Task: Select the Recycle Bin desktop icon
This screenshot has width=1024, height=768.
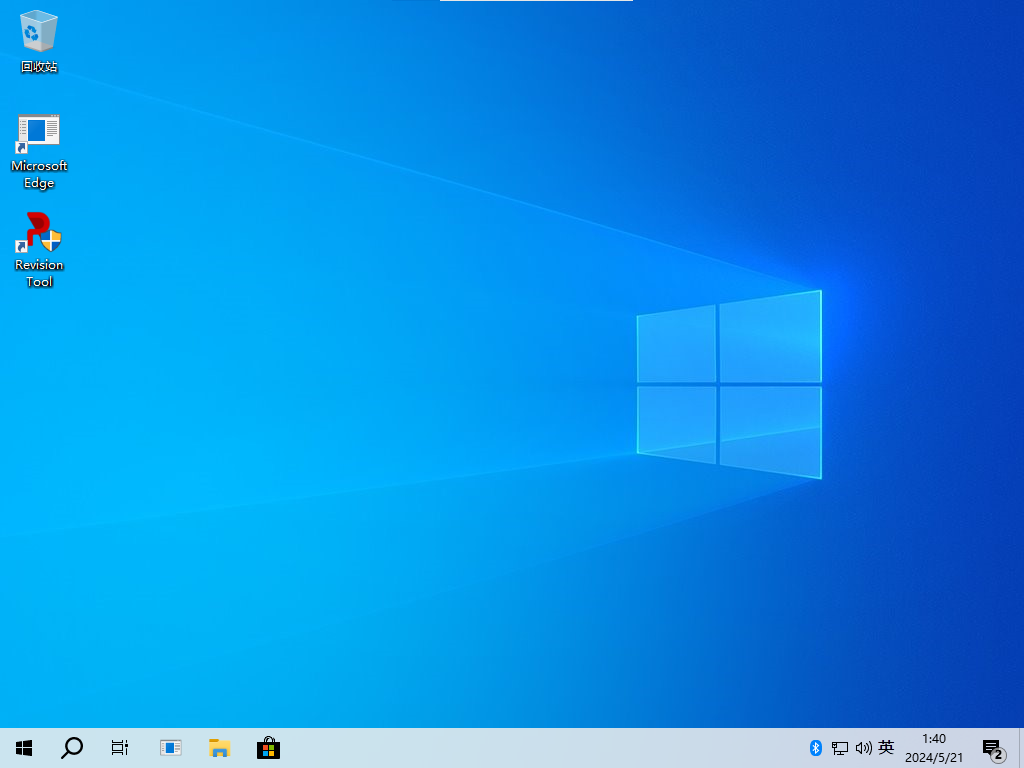Action: (x=39, y=41)
